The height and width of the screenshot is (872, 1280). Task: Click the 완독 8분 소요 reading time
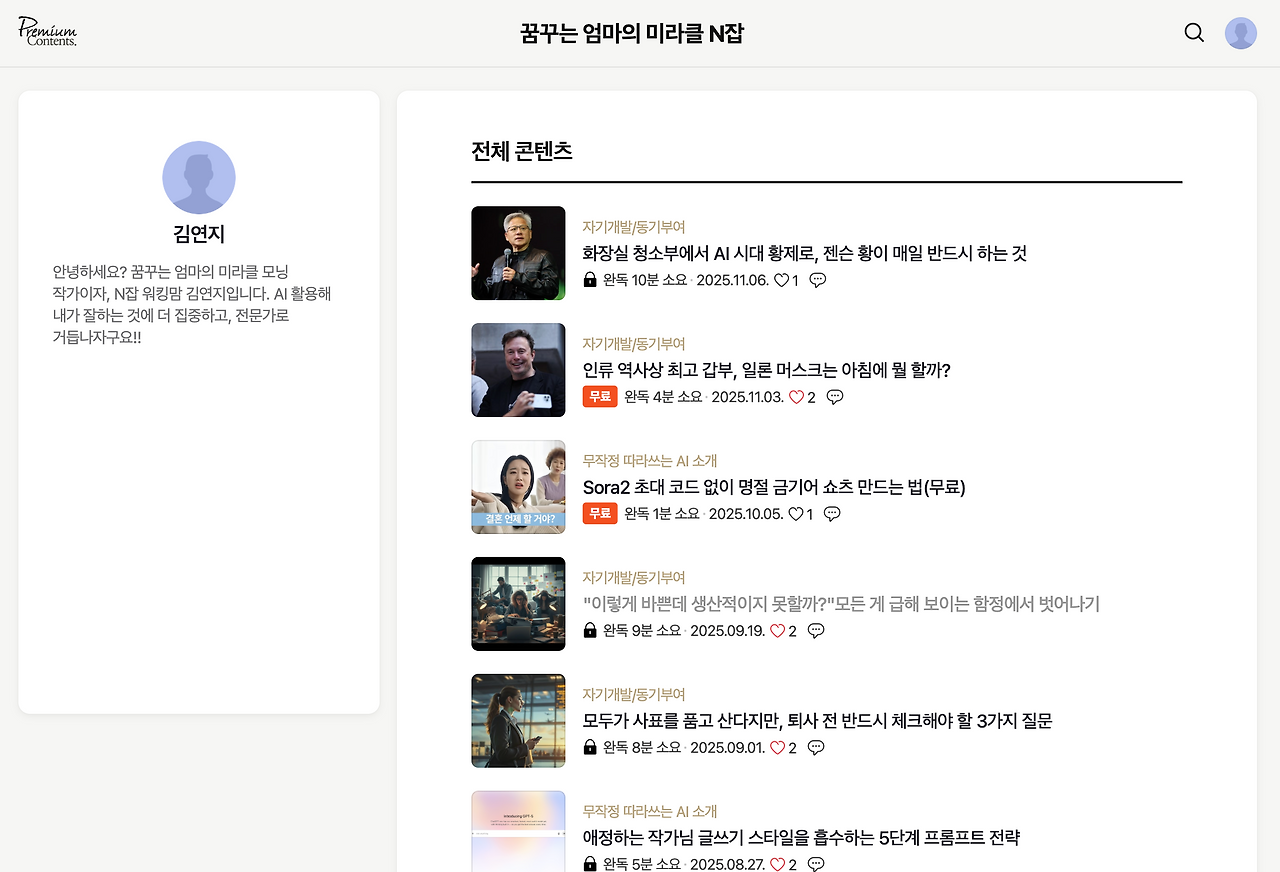[642, 748]
